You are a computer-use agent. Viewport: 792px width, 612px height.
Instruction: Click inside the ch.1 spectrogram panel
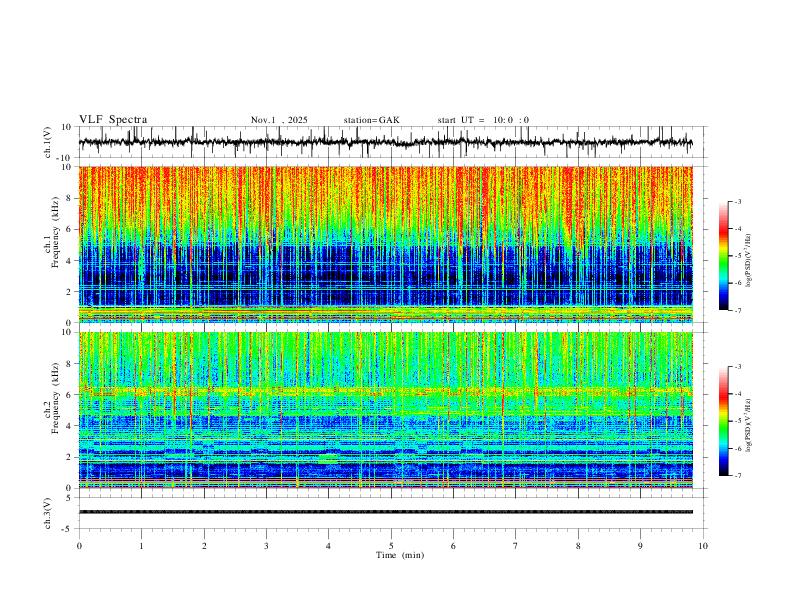coord(386,244)
